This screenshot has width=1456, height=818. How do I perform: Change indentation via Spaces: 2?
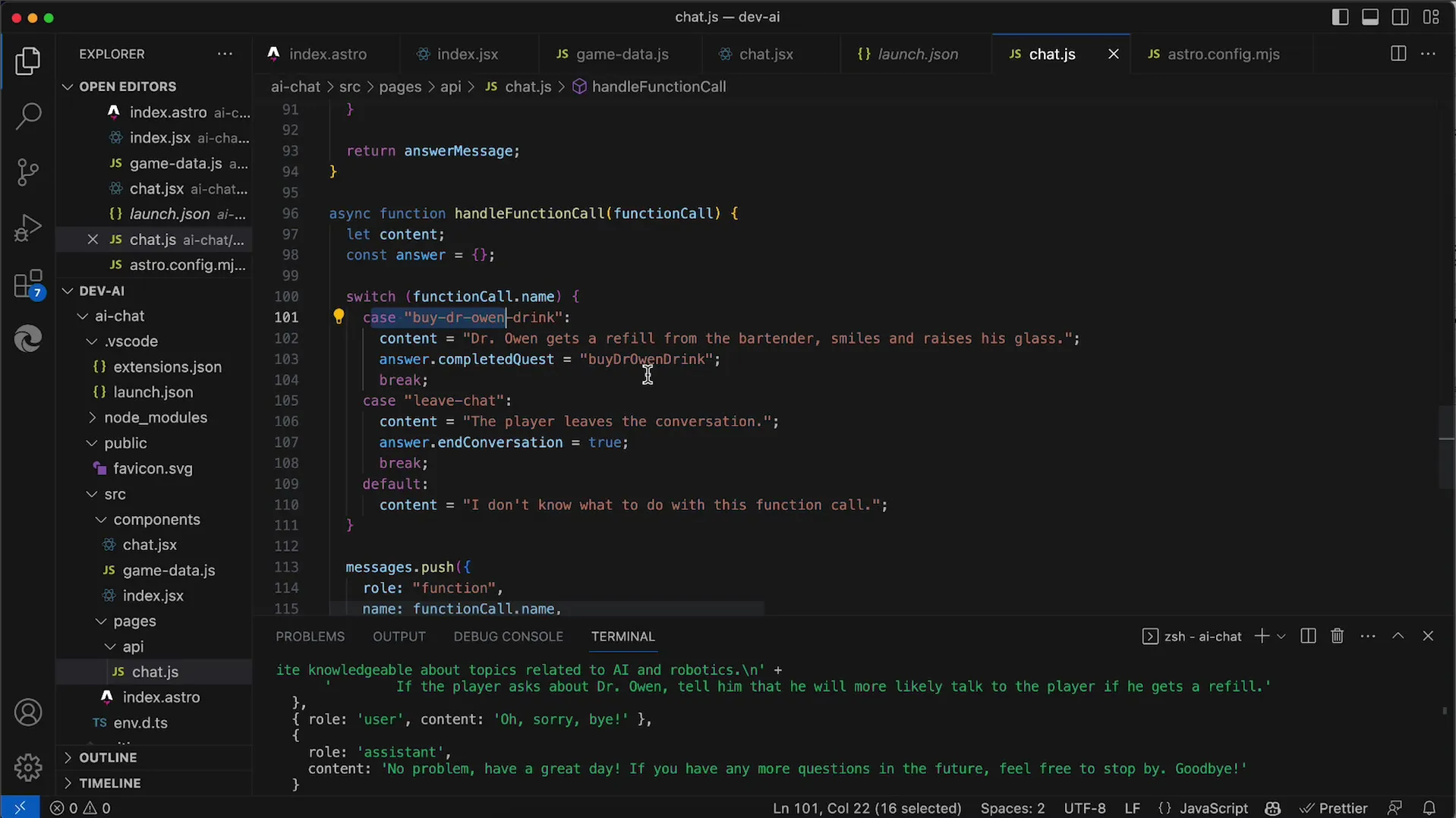pos(1012,808)
